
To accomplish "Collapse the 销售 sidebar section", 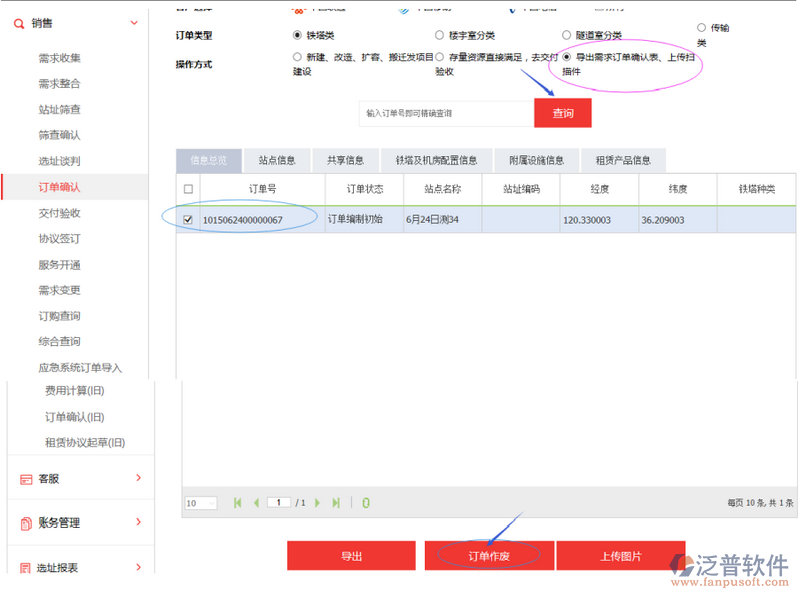I will click(137, 23).
